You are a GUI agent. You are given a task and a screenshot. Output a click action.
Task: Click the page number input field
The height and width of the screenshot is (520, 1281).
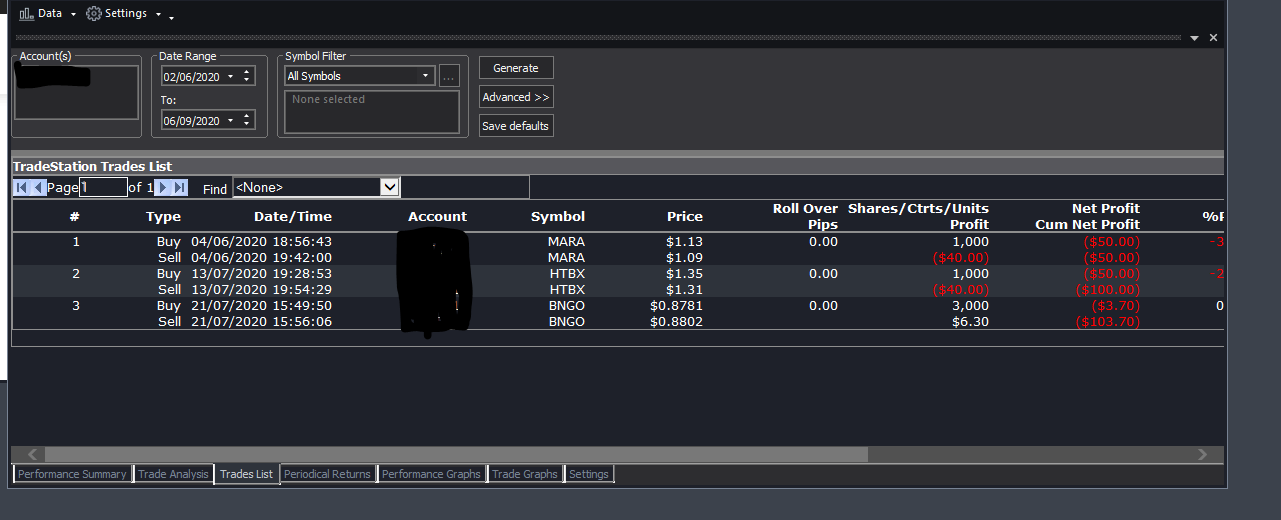pyautogui.click(x=104, y=187)
